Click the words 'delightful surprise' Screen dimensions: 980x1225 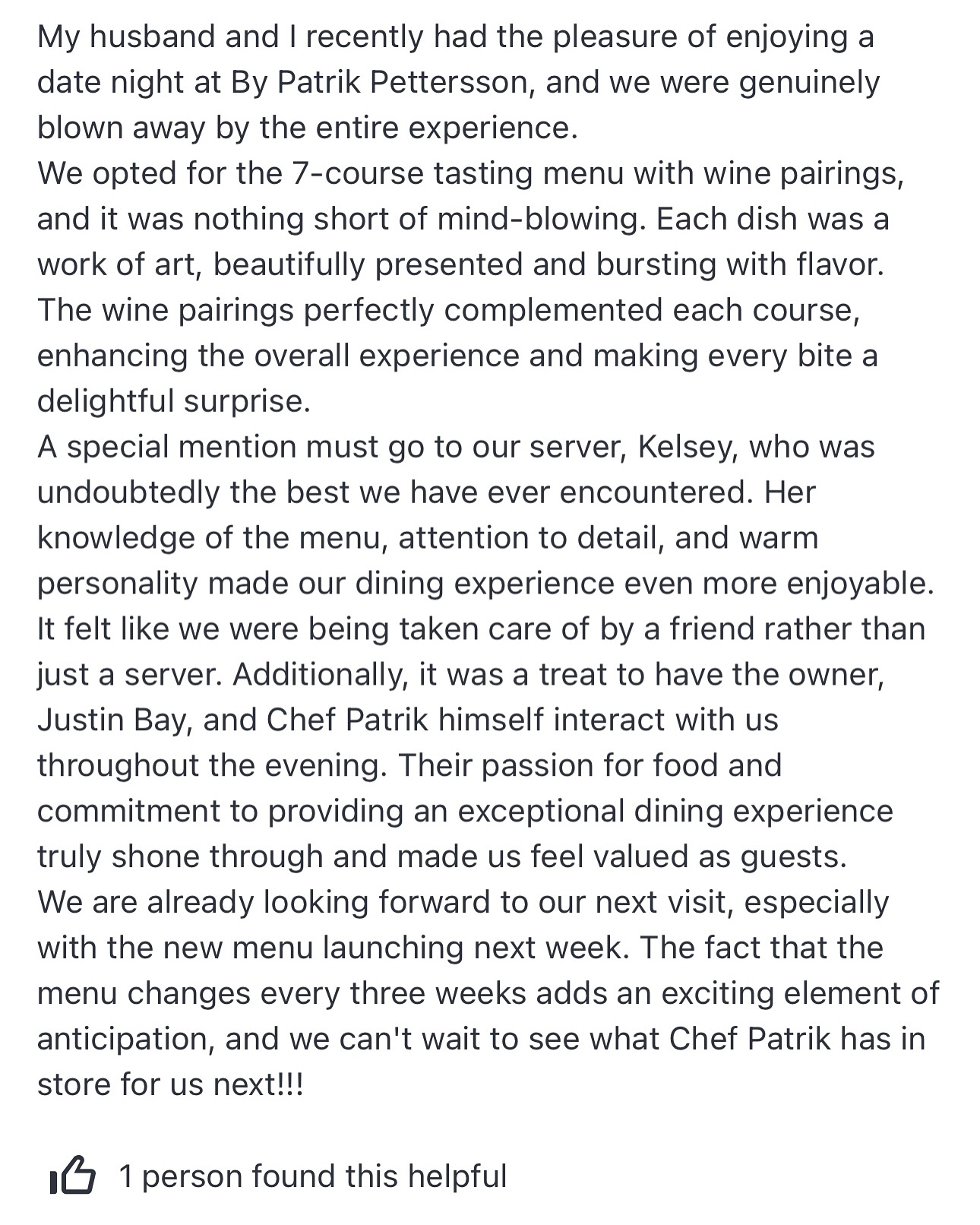pos(174,400)
